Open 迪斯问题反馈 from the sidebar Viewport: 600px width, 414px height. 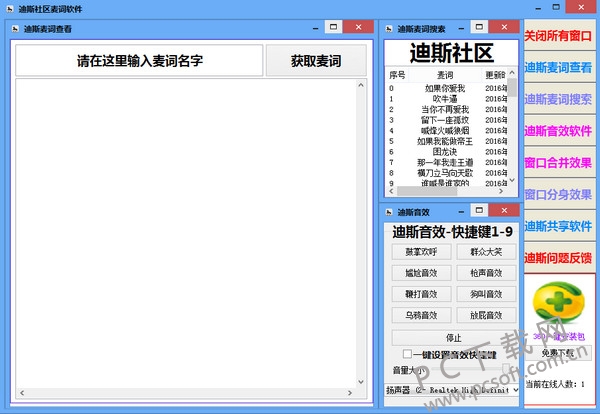[x=558, y=258]
